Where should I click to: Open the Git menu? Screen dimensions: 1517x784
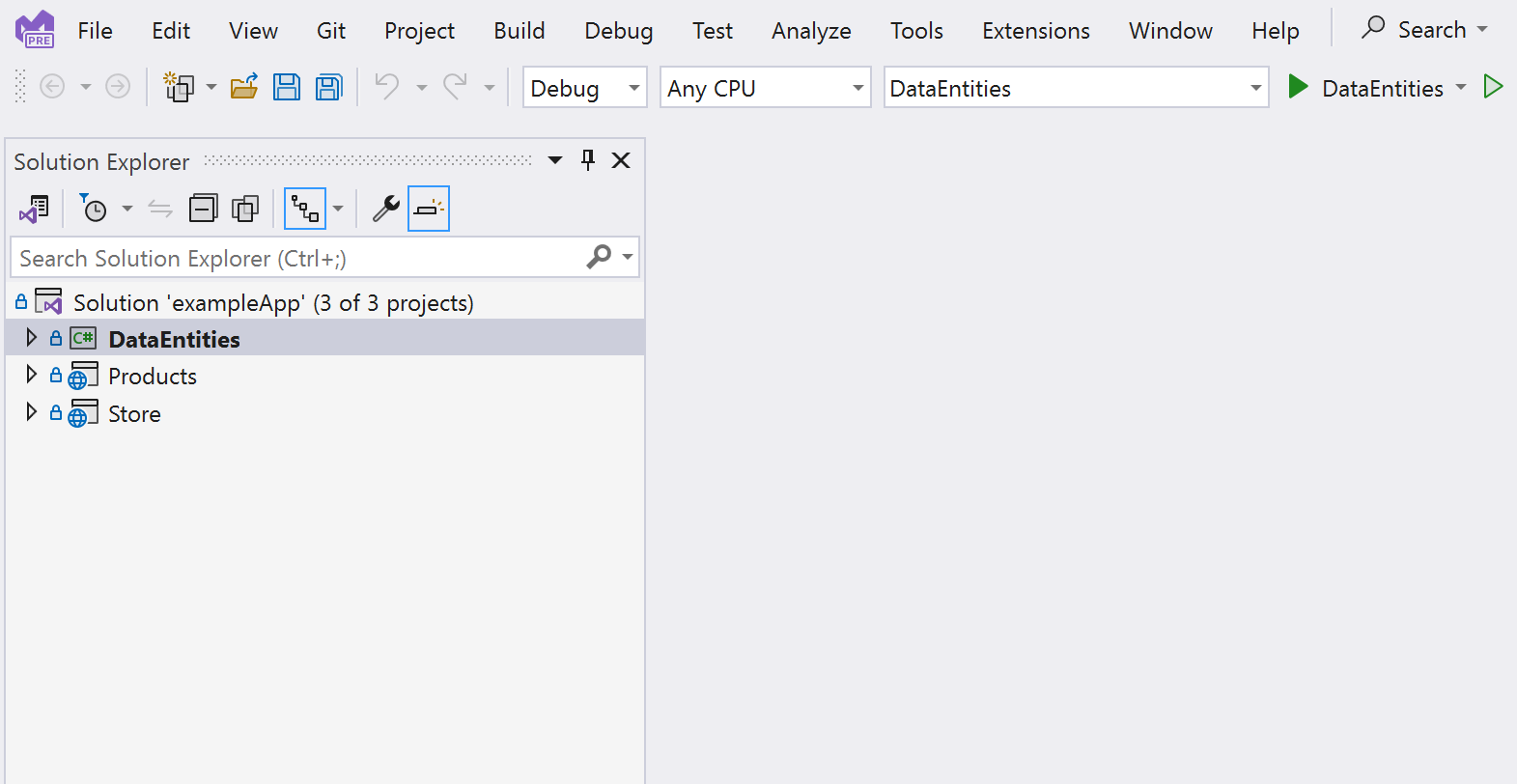[x=331, y=31]
